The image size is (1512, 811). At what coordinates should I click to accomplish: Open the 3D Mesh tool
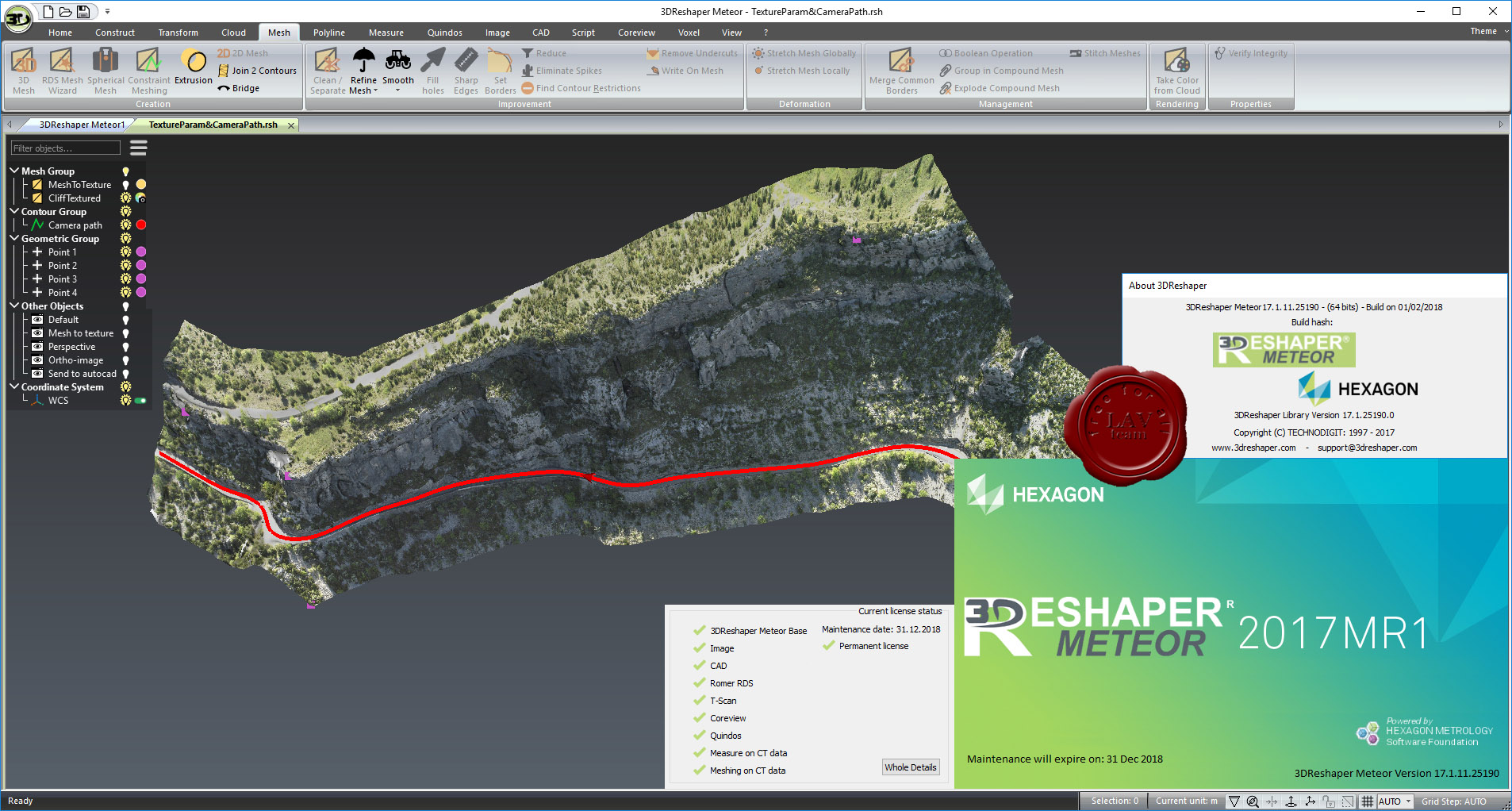pos(24,71)
